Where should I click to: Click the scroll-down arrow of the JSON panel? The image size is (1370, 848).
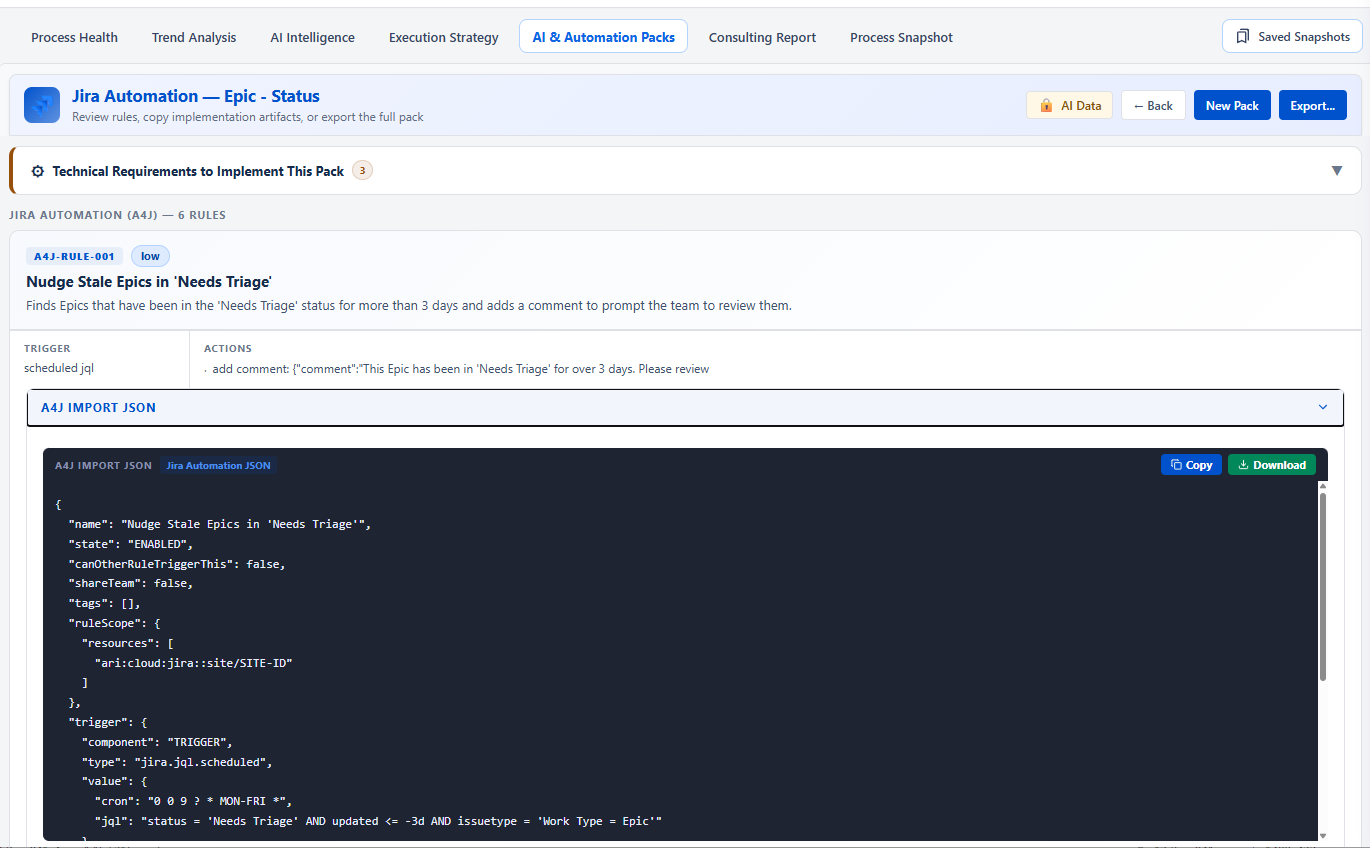tap(1323, 835)
